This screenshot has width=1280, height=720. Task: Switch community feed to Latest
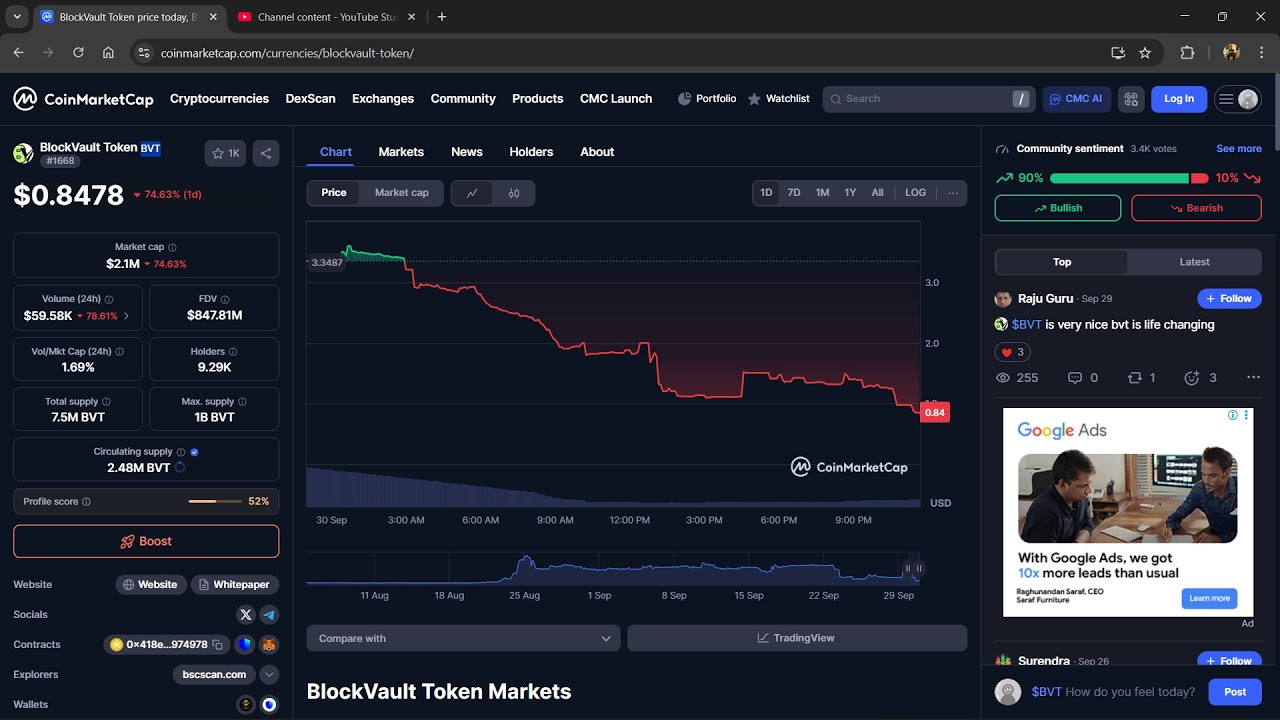click(x=1195, y=262)
